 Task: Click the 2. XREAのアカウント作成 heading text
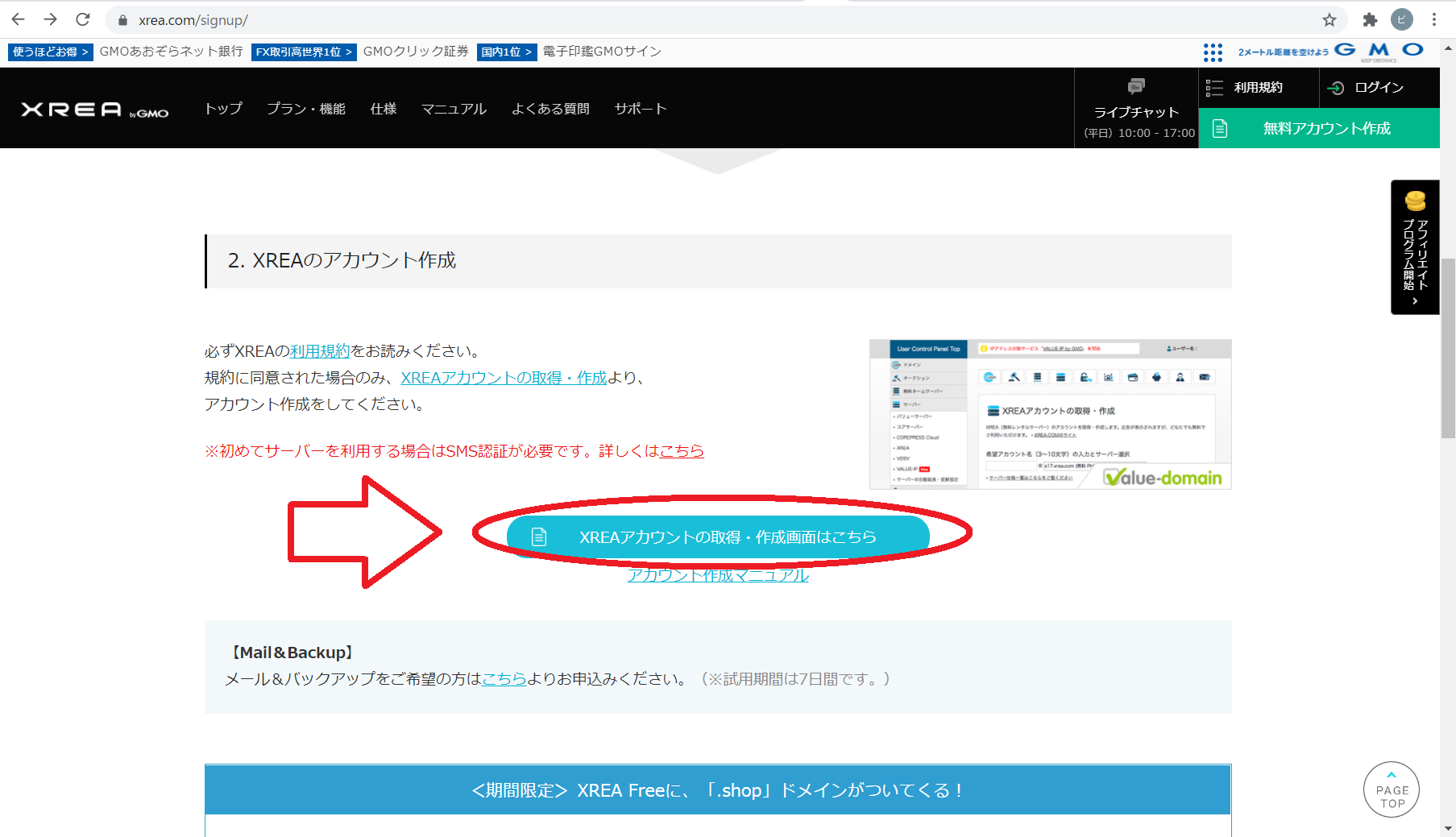coord(342,261)
